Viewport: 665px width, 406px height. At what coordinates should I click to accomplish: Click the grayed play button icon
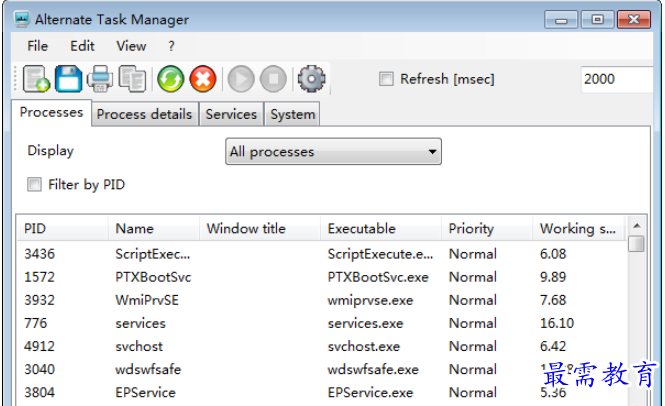coord(241,79)
